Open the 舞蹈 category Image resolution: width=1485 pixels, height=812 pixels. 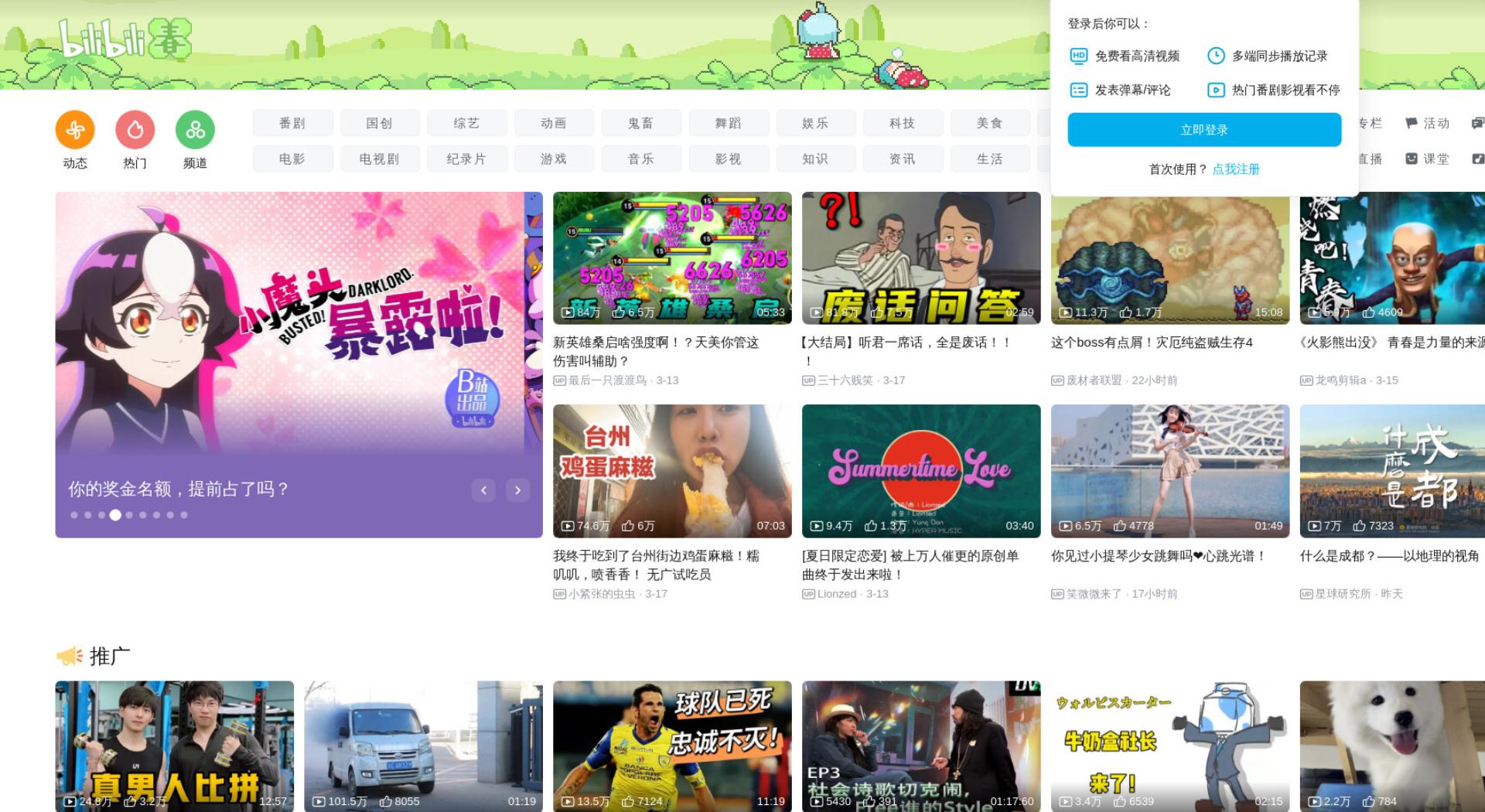(x=729, y=123)
